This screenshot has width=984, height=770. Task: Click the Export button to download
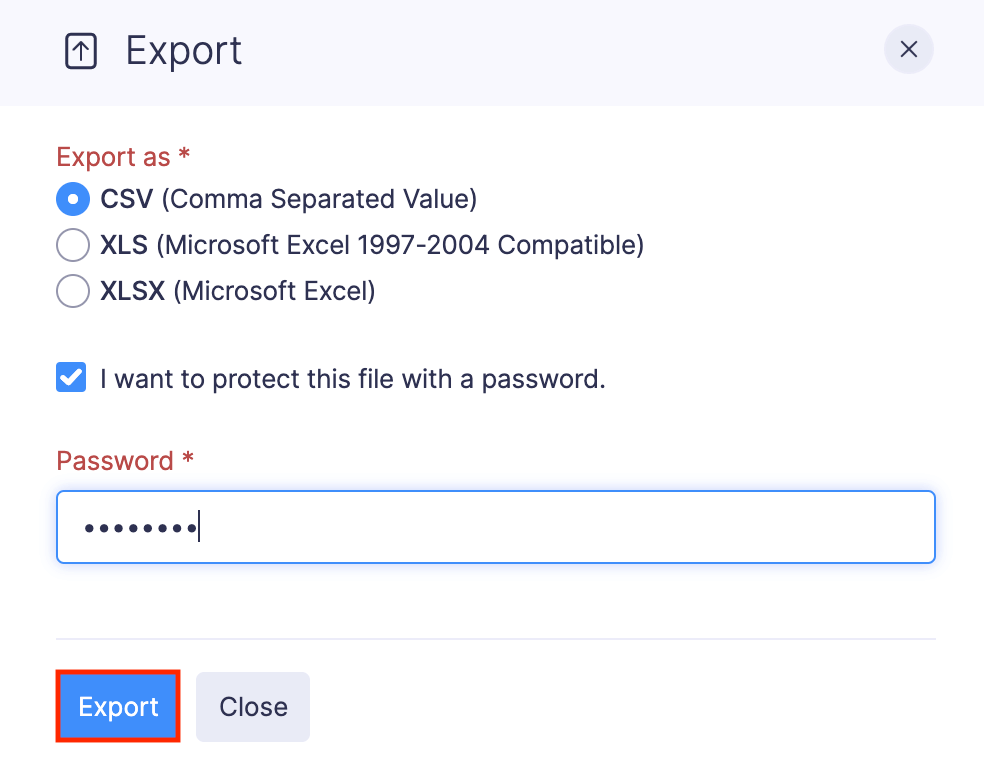point(117,706)
